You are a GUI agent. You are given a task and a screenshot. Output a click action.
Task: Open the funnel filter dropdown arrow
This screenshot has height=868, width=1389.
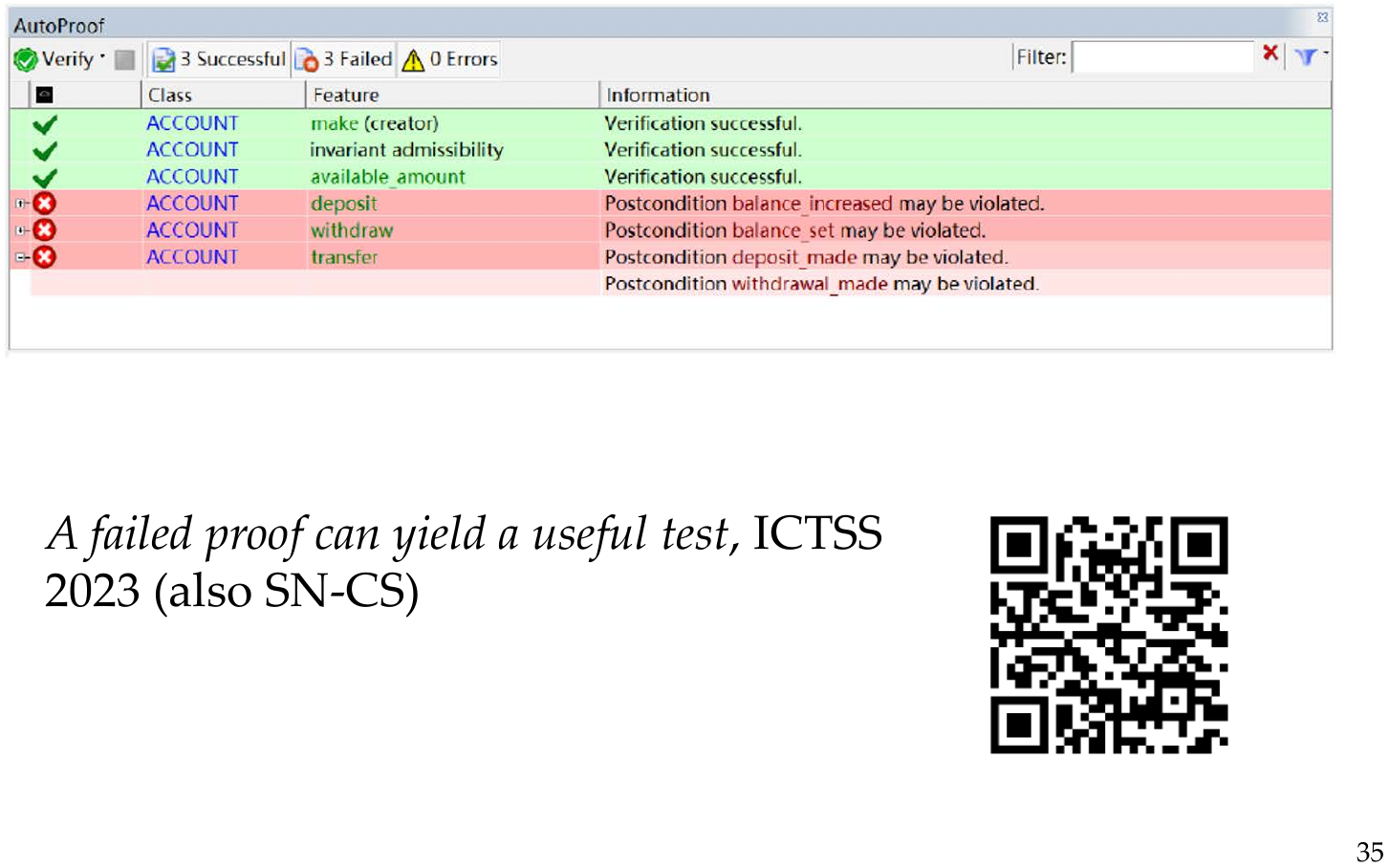pyautogui.click(x=1325, y=54)
